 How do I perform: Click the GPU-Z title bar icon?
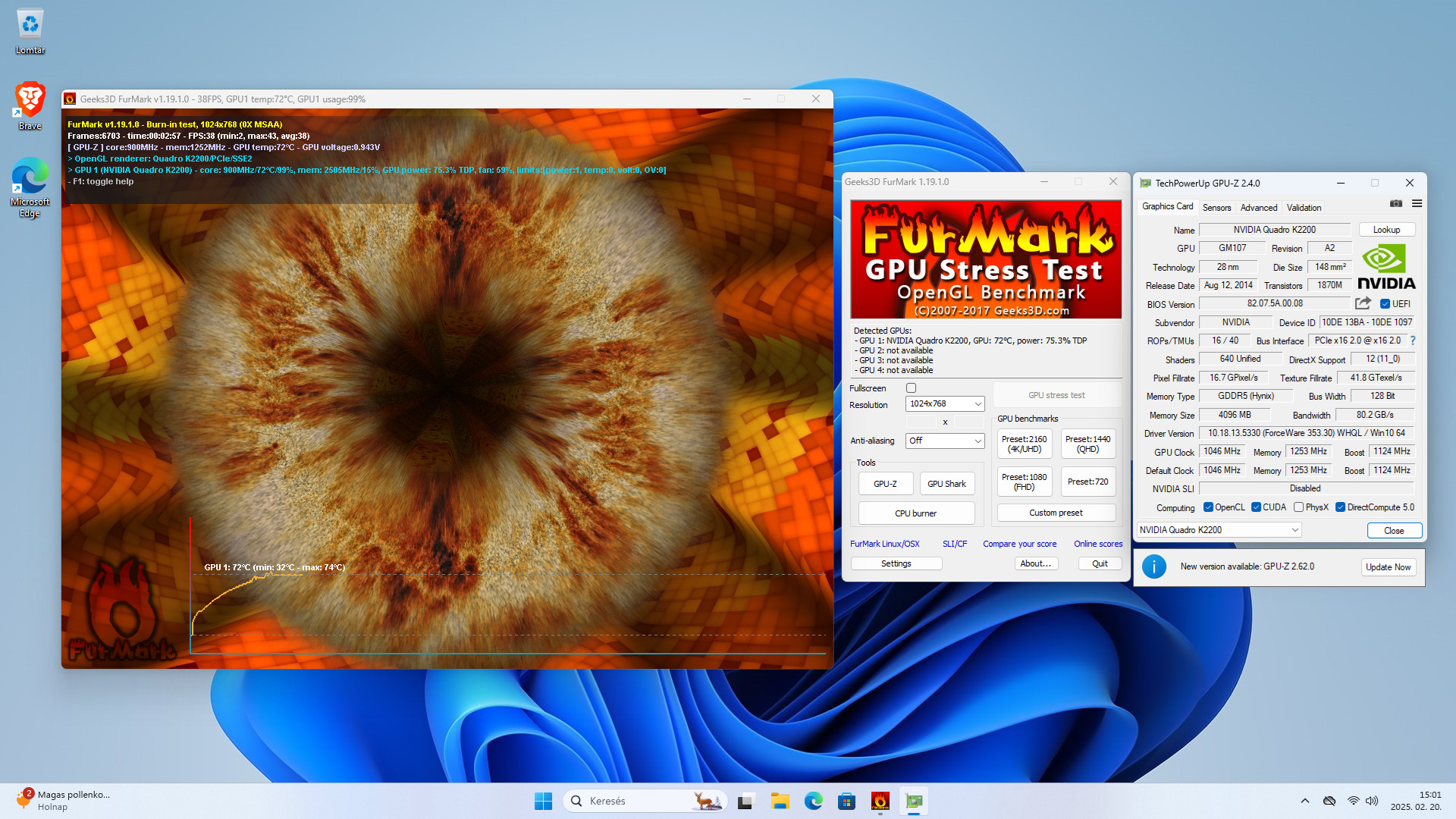pos(1145,183)
